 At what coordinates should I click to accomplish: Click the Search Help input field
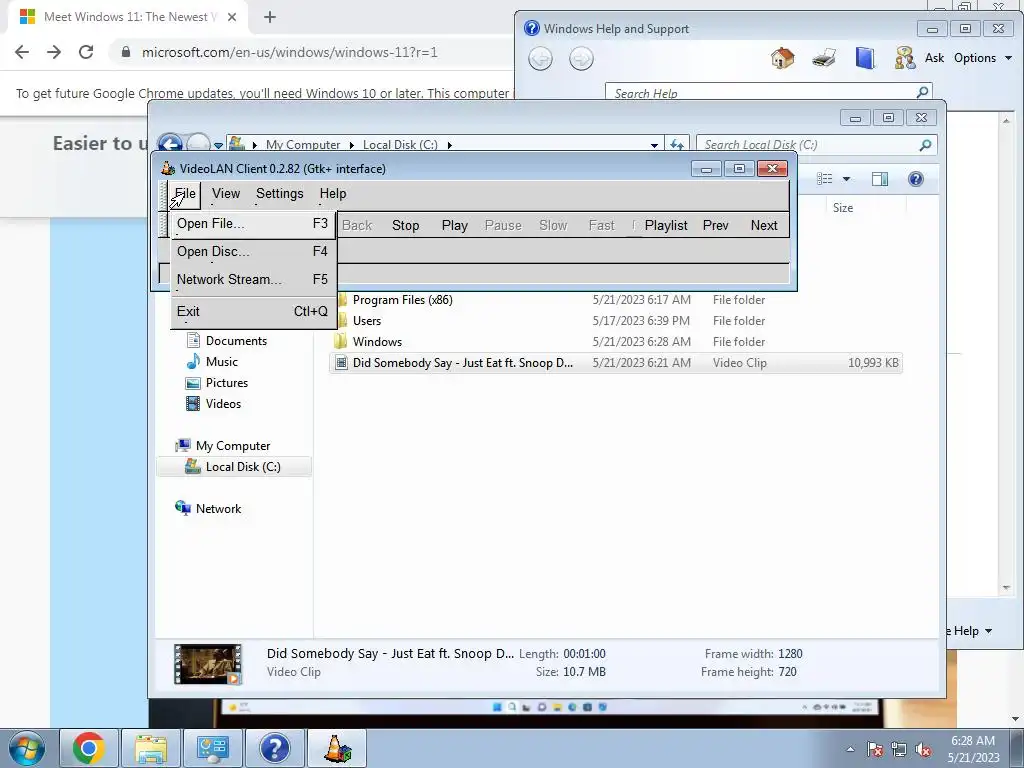(761, 93)
